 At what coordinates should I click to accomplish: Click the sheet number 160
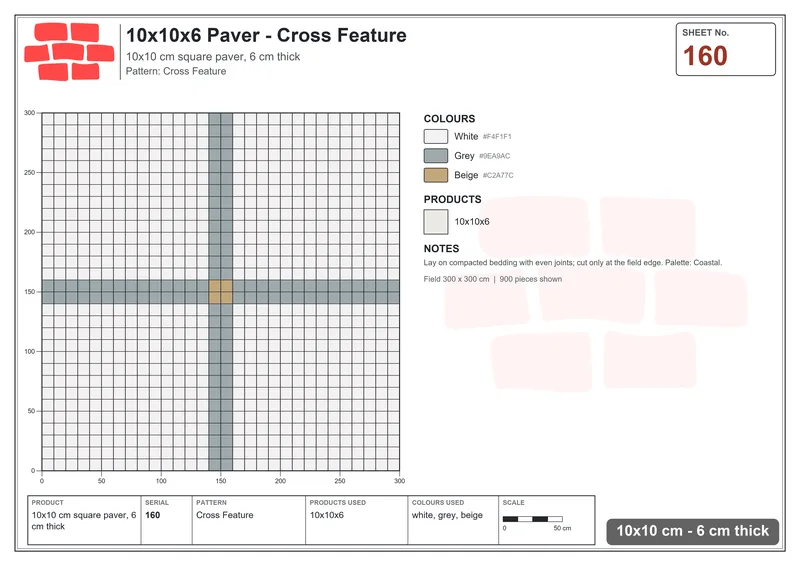(x=705, y=56)
